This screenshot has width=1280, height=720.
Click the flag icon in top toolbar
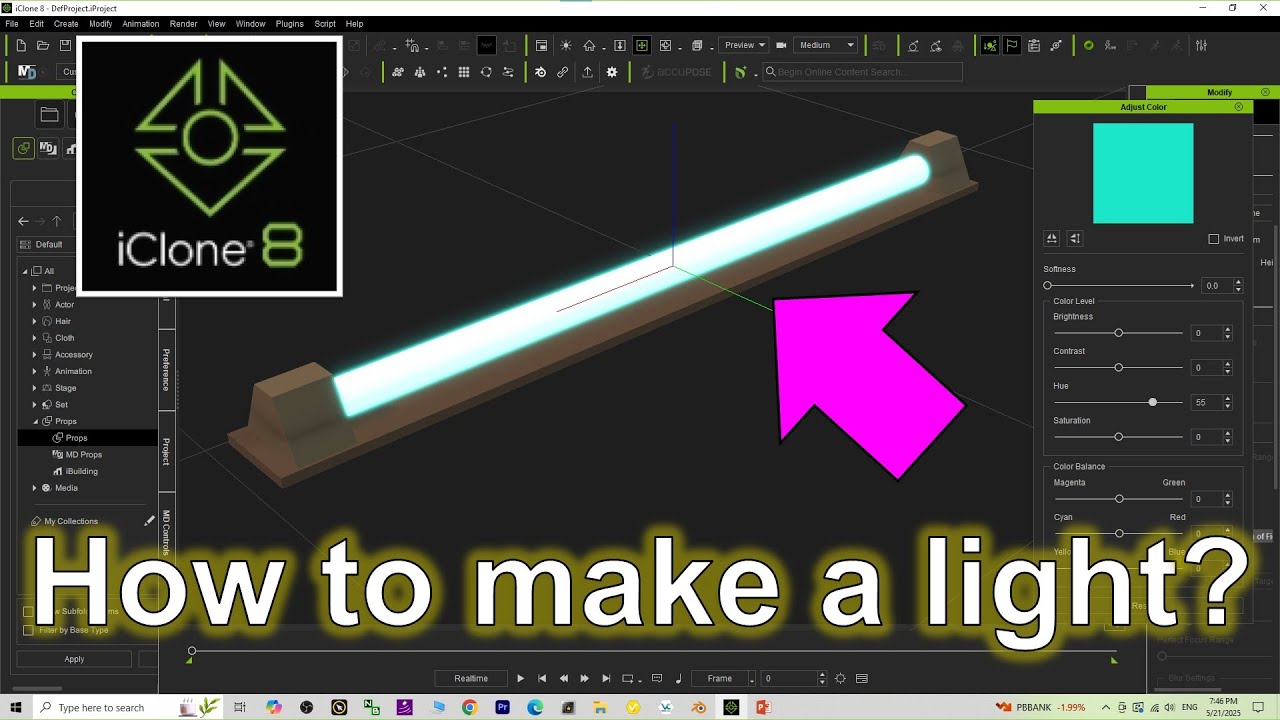click(1012, 45)
